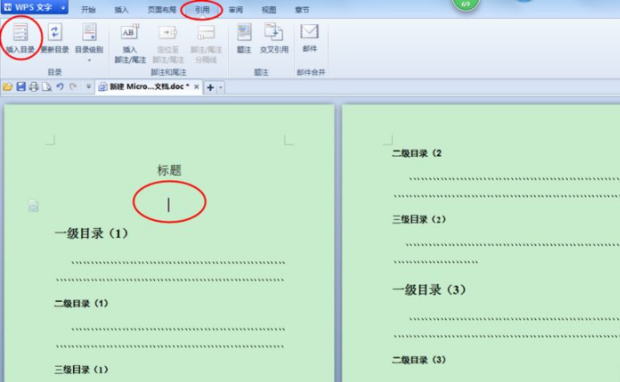Expand the WPS 文字 menu dropdown arrow
This screenshot has width=620, height=382.
tap(63, 8)
